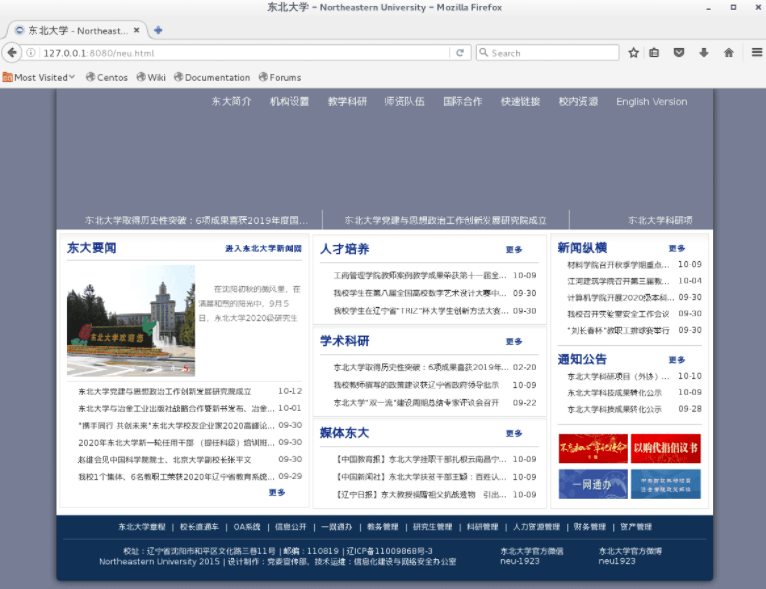Switch to the English Version
The width and height of the screenshot is (766, 589).
[x=652, y=102]
